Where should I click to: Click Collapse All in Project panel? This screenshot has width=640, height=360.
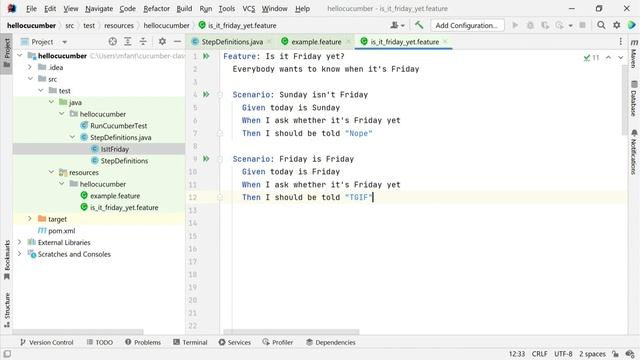click(x=143, y=42)
